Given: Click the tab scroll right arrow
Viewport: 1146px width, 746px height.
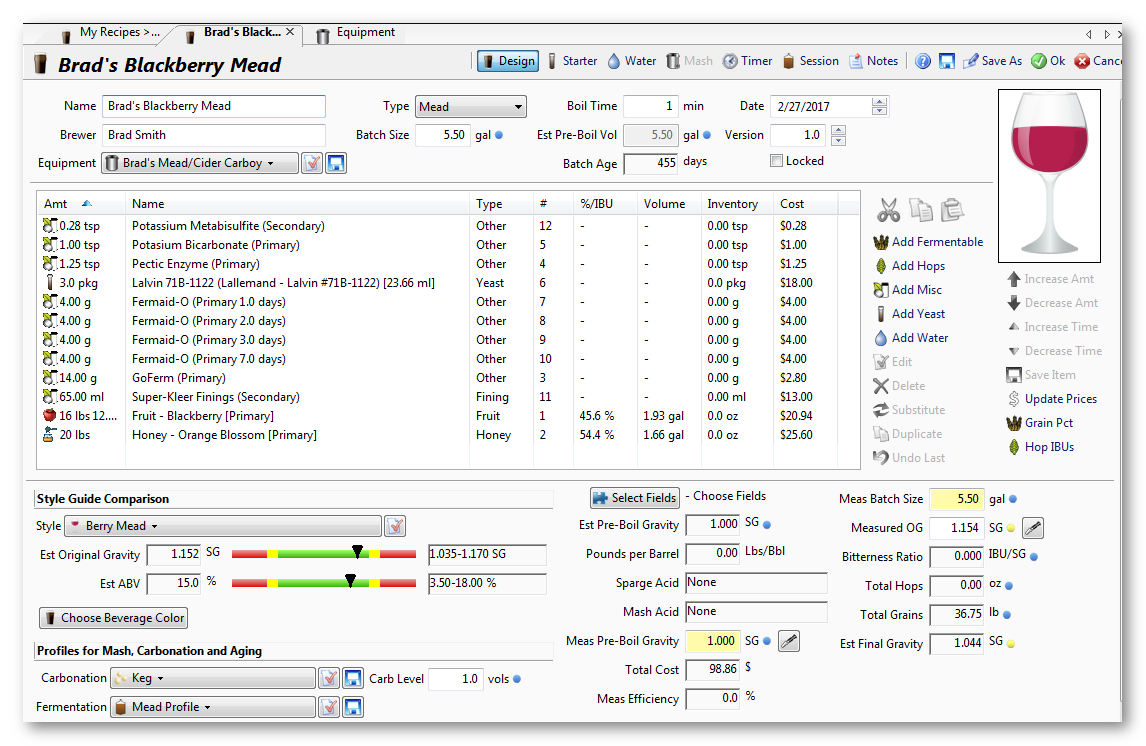Looking at the screenshot, I should click(x=1107, y=34).
